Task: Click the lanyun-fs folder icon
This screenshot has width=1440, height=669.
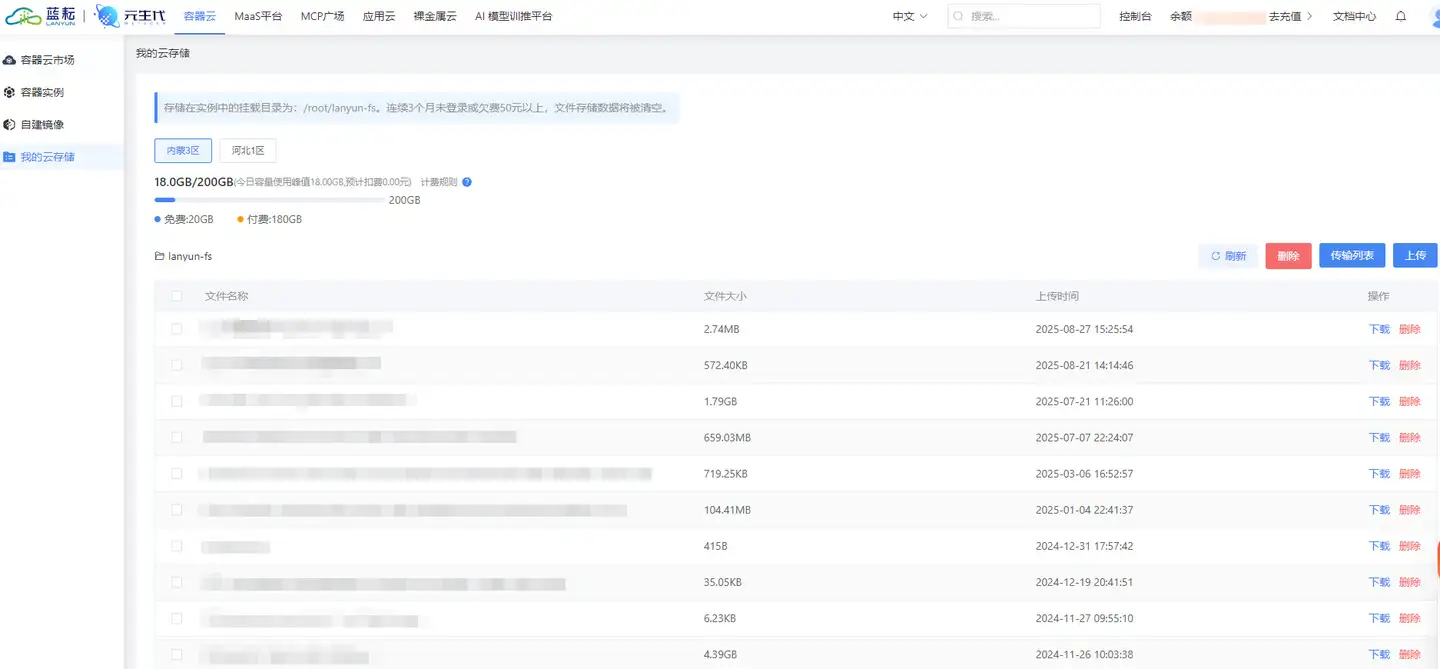Action: pos(159,256)
